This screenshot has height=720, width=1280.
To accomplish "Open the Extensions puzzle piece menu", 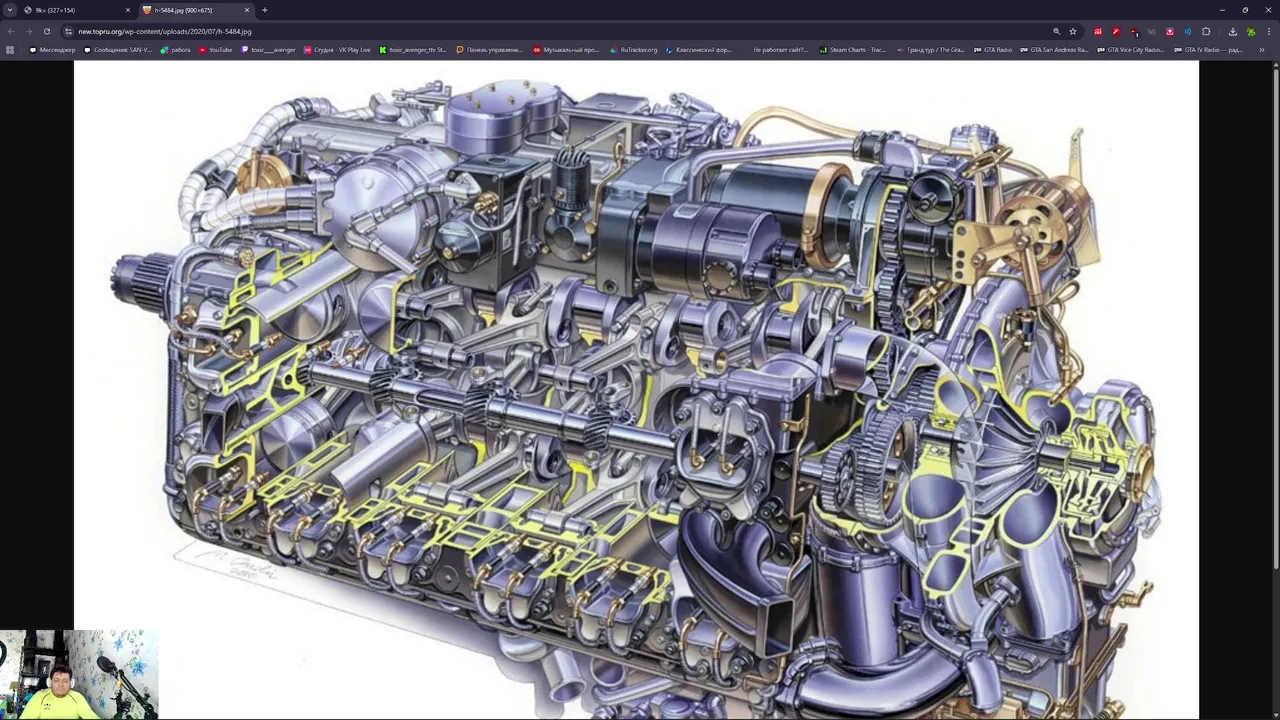I will pos(1206,31).
